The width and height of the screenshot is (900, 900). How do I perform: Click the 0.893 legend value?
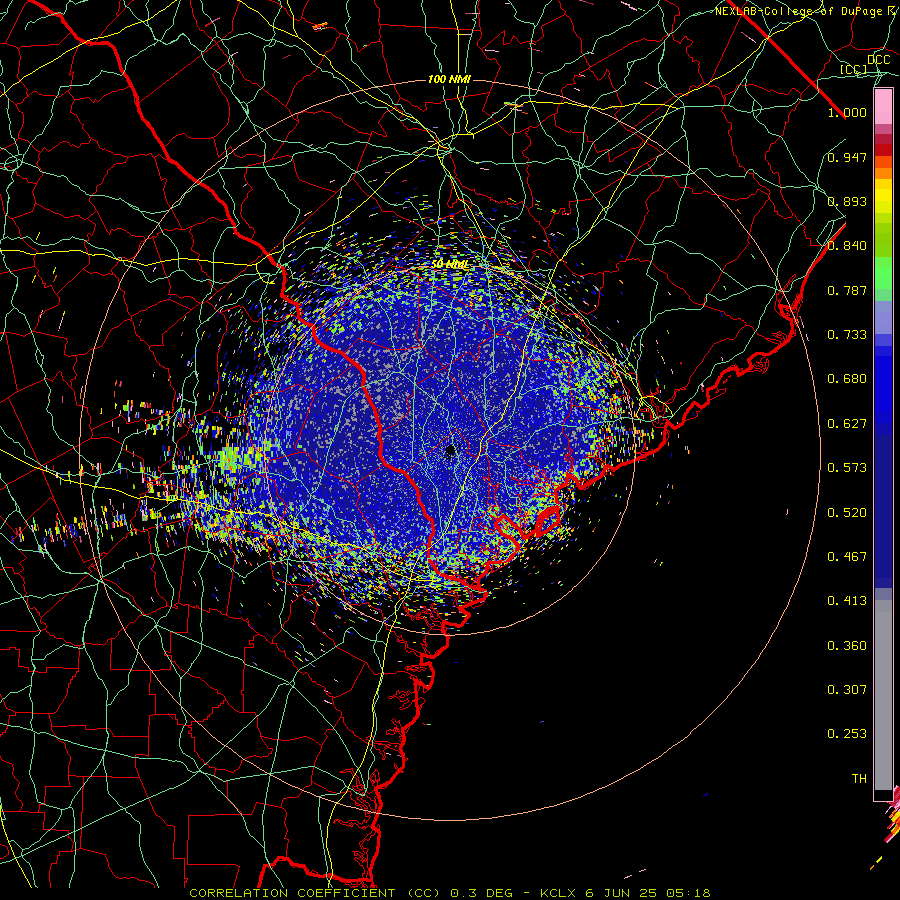point(847,201)
